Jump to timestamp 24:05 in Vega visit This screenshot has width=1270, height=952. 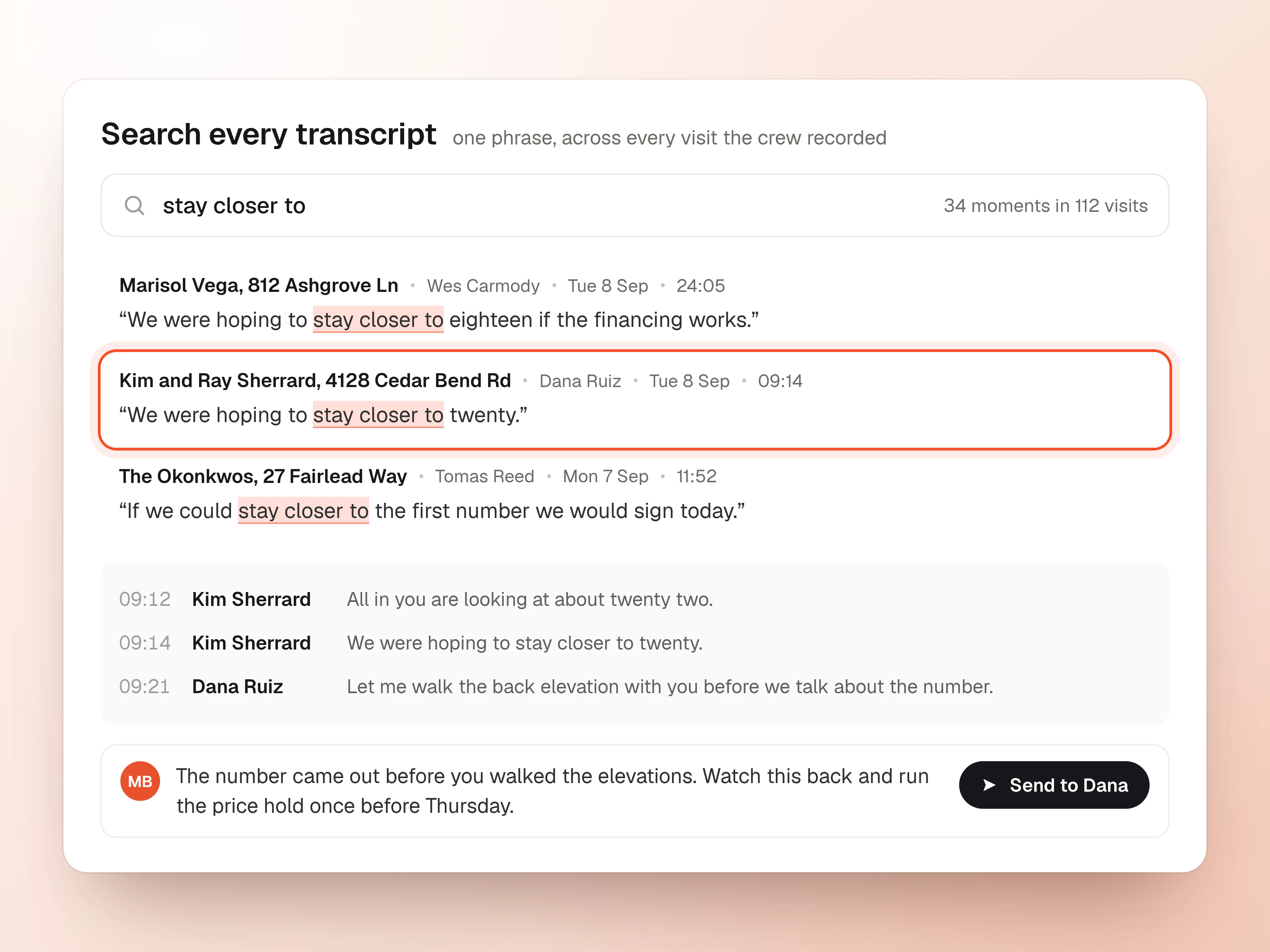[700, 286]
